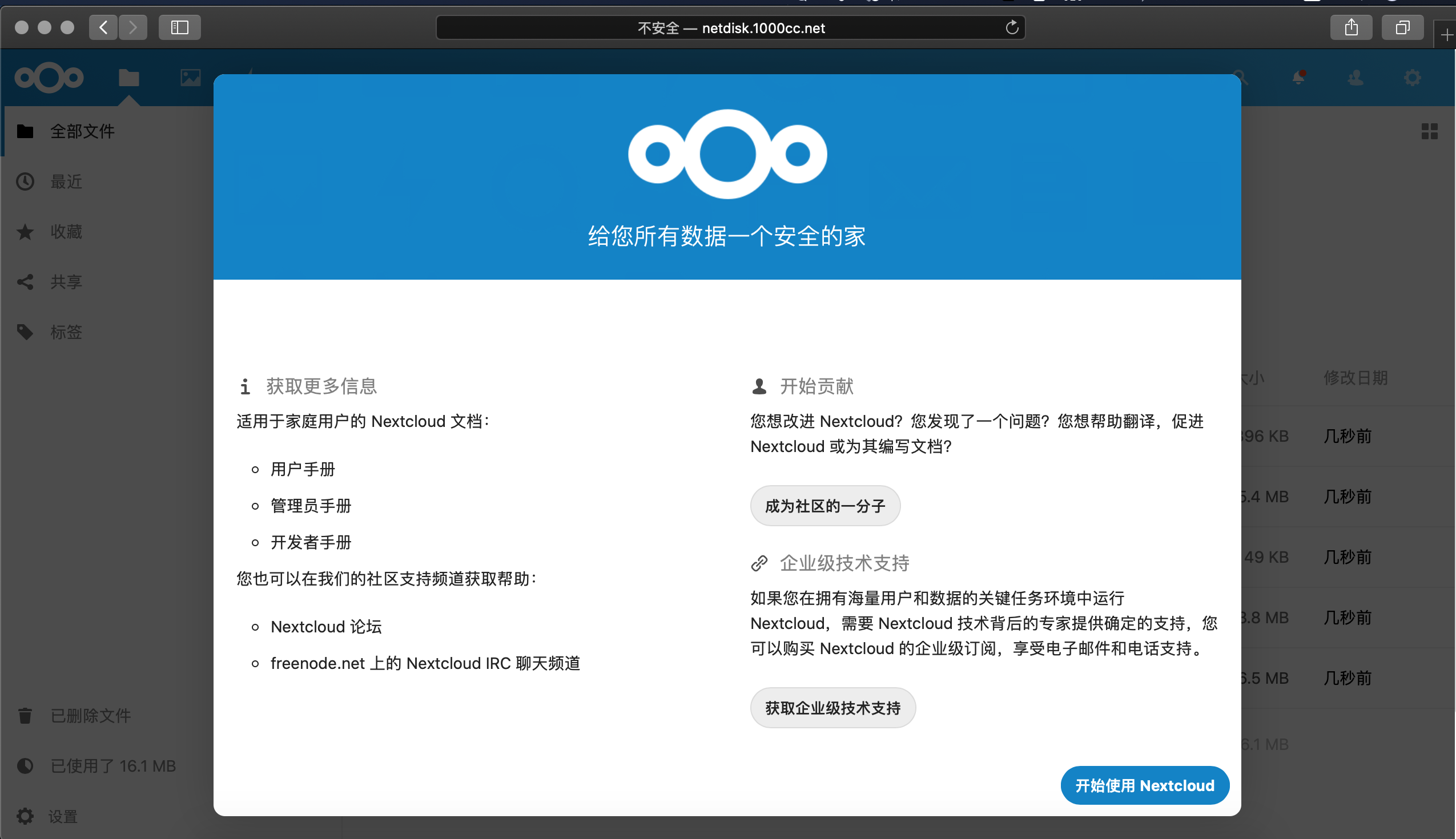
Task: Switch to grid view icon
Action: pyautogui.click(x=1430, y=131)
